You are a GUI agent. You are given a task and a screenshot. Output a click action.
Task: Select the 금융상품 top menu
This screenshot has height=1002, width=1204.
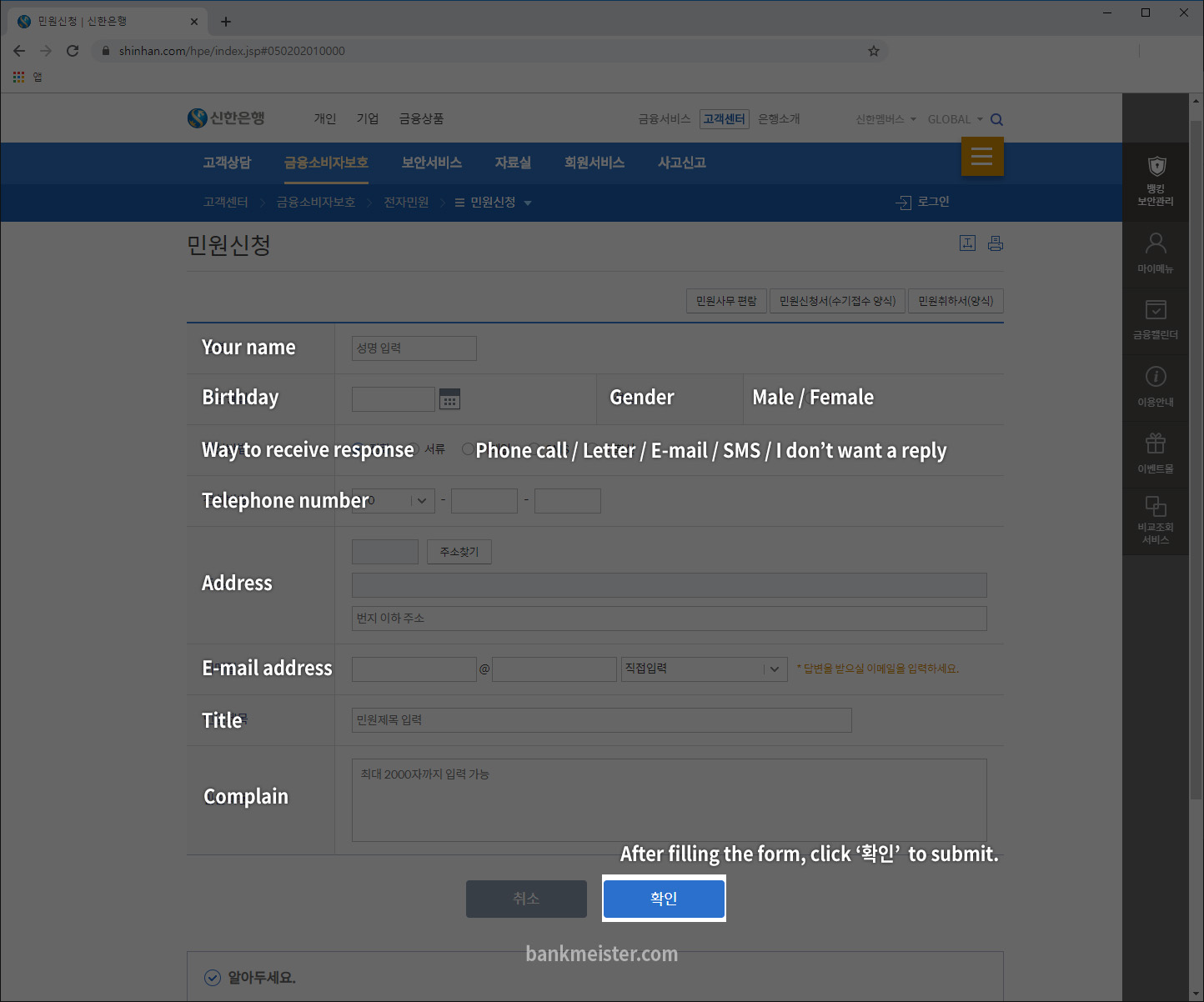[421, 119]
